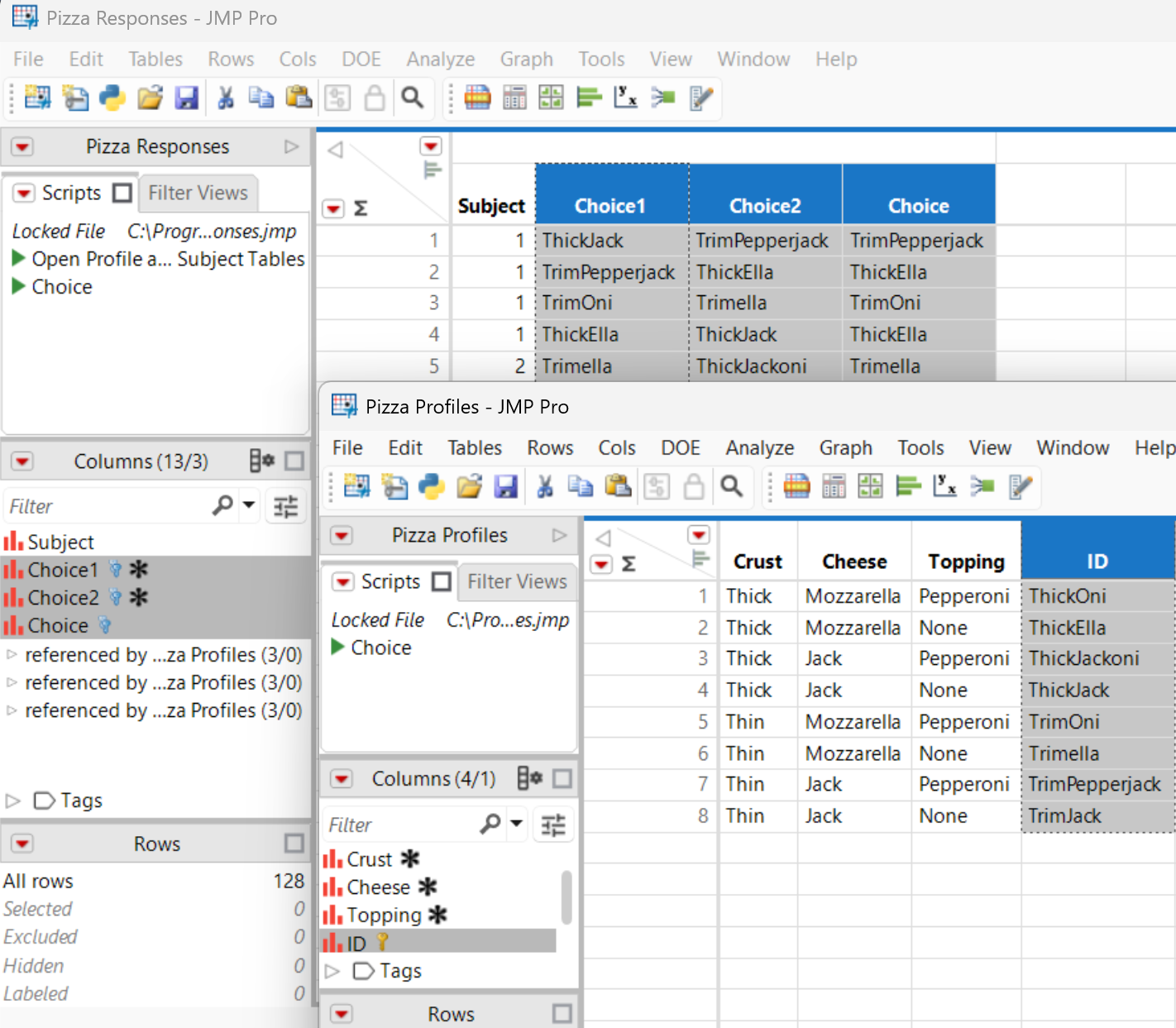The width and height of the screenshot is (1176, 1028).
Task: Run a Python script using the Python toolbar icon
Action: coord(112,98)
